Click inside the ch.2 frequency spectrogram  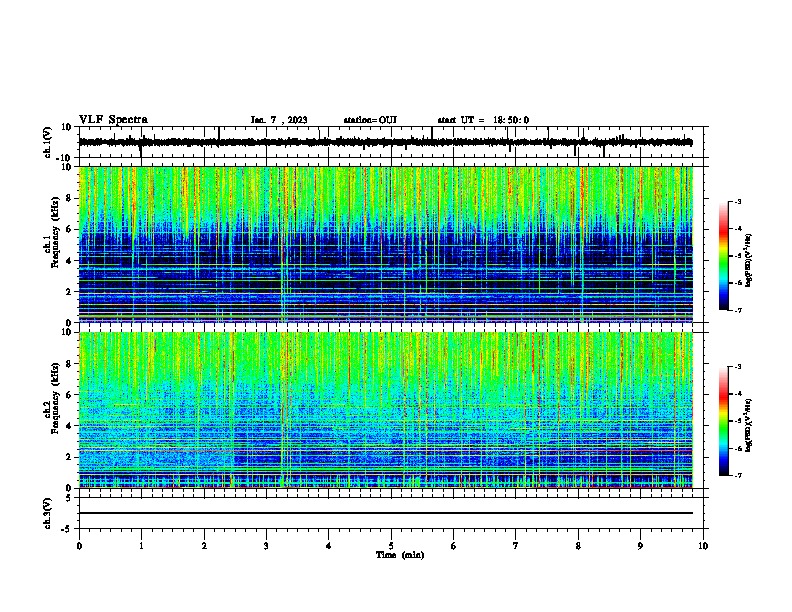coord(386,410)
